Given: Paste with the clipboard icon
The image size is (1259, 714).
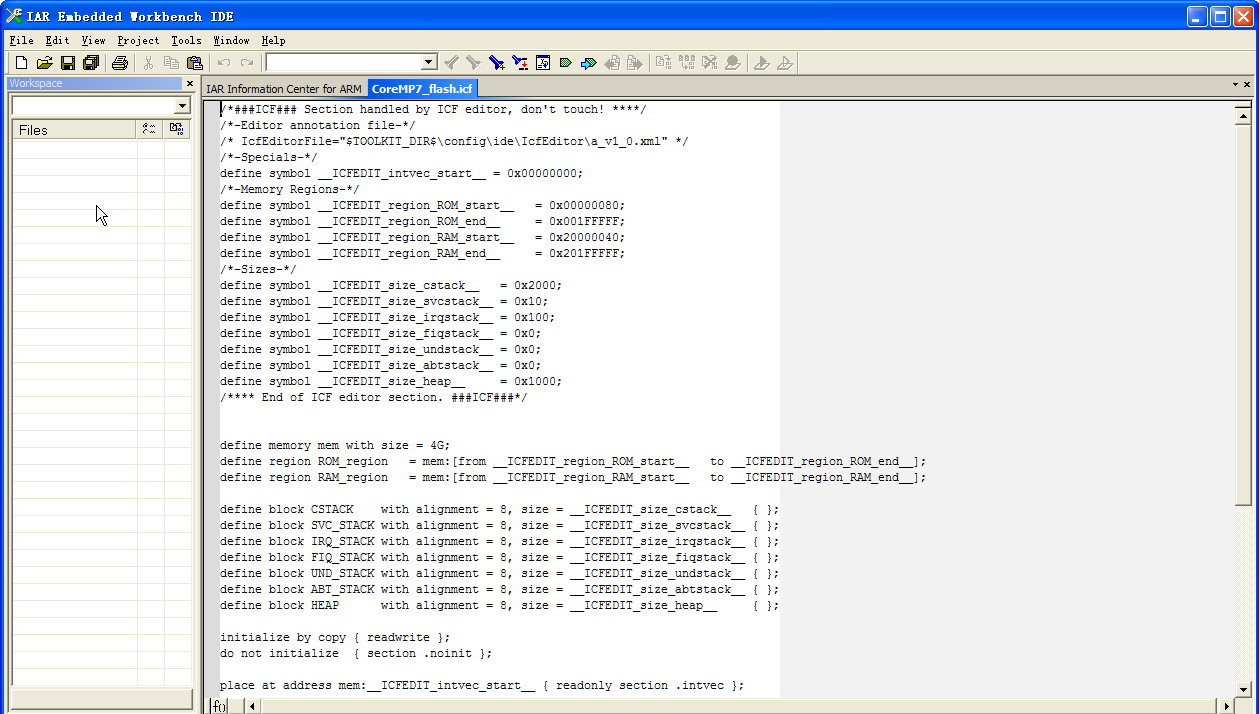Looking at the screenshot, I should (x=195, y=63).
